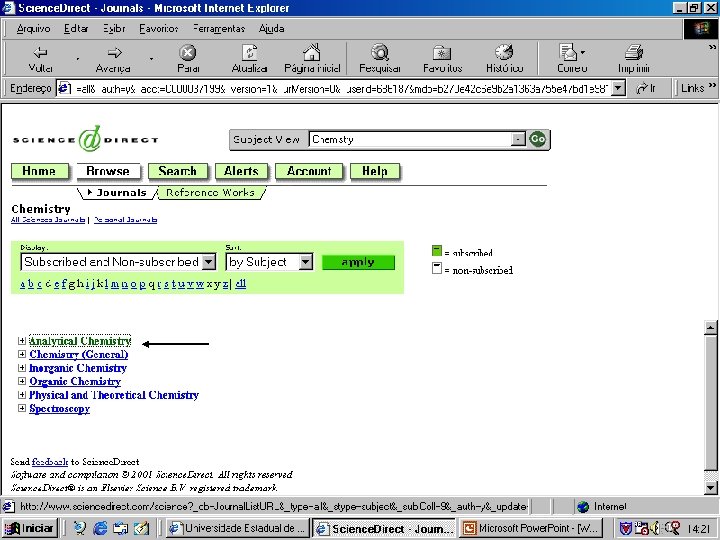Screen dimensions: 720x540
Task: Click the 'all' alphabet filter link
Action: [x=241, y=284]
